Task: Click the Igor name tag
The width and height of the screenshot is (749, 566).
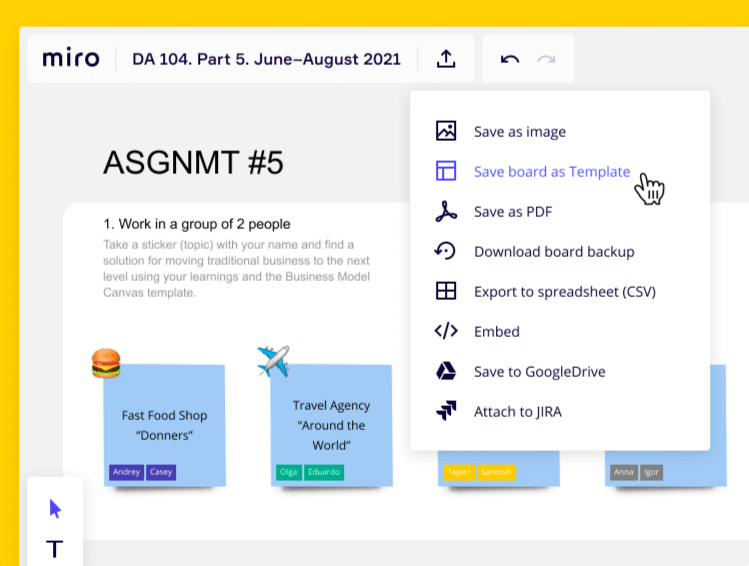Action: pos(651,472)
